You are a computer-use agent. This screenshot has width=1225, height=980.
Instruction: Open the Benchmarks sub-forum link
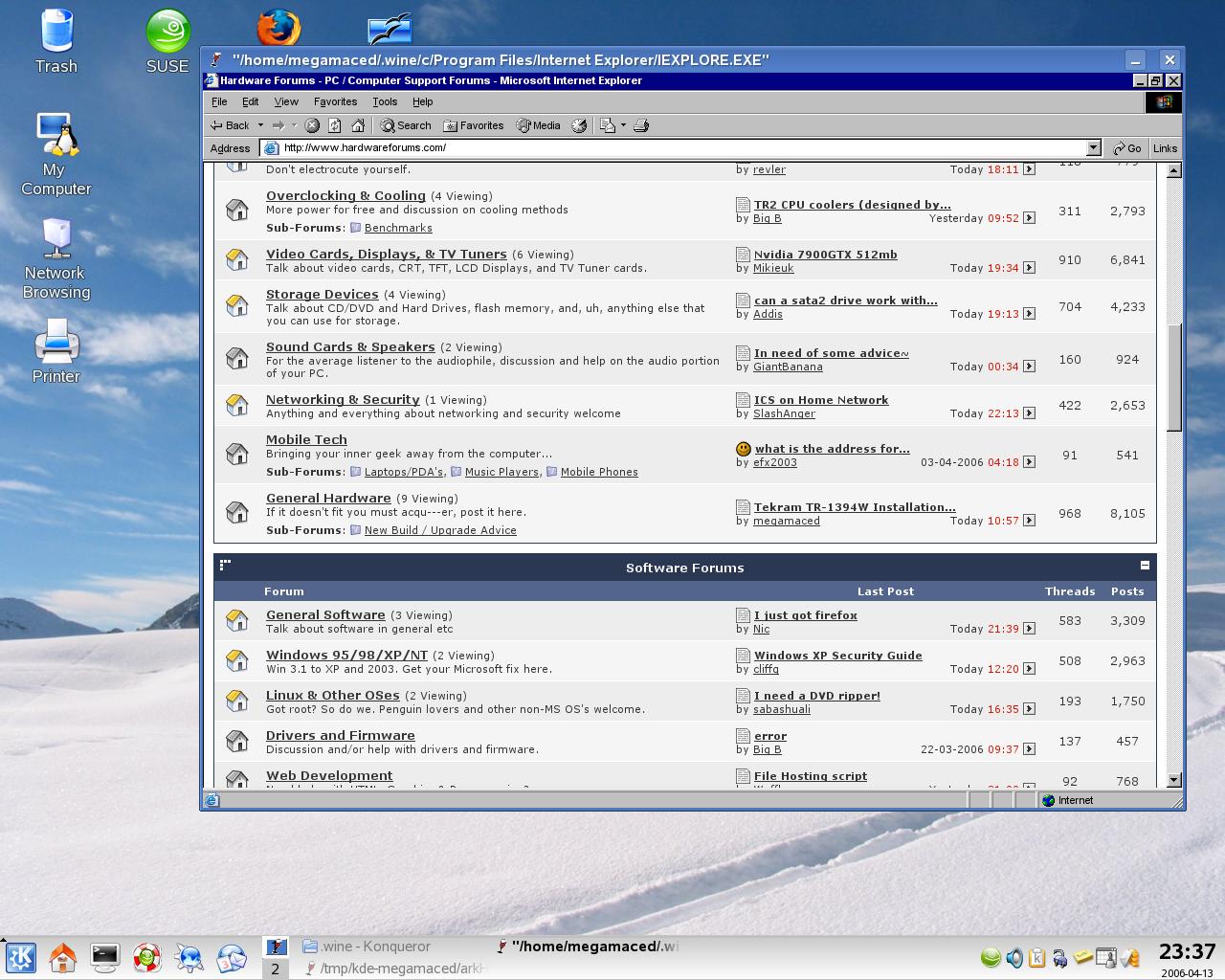pos(398,228)
